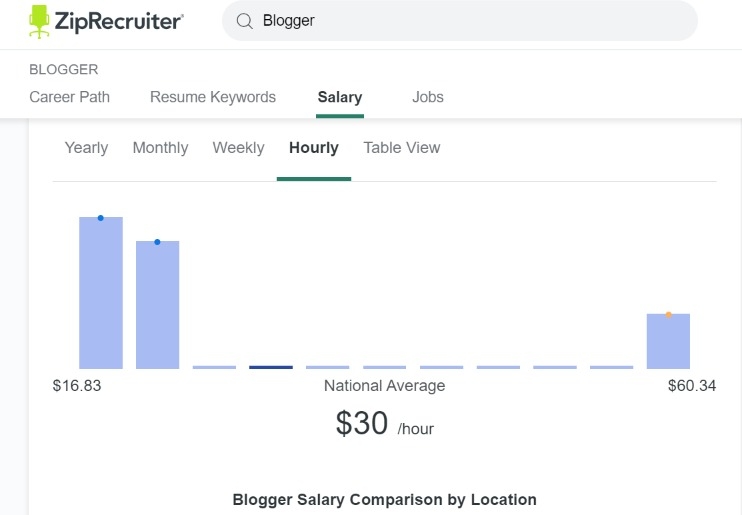
Task: Click the blue dot atop the first bar
Action: coord(101,218)
